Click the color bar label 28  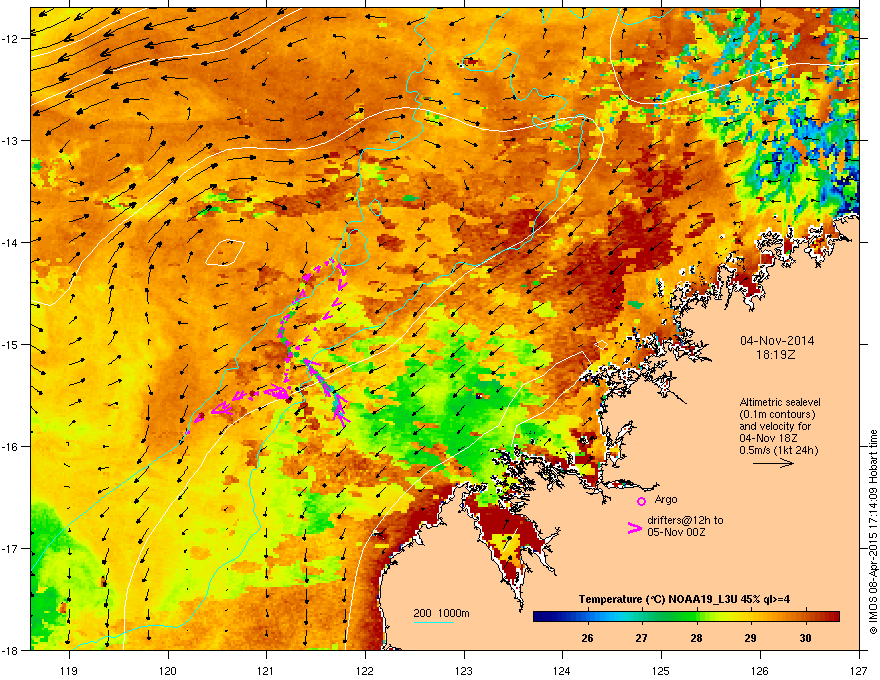(x=696, y=638)
